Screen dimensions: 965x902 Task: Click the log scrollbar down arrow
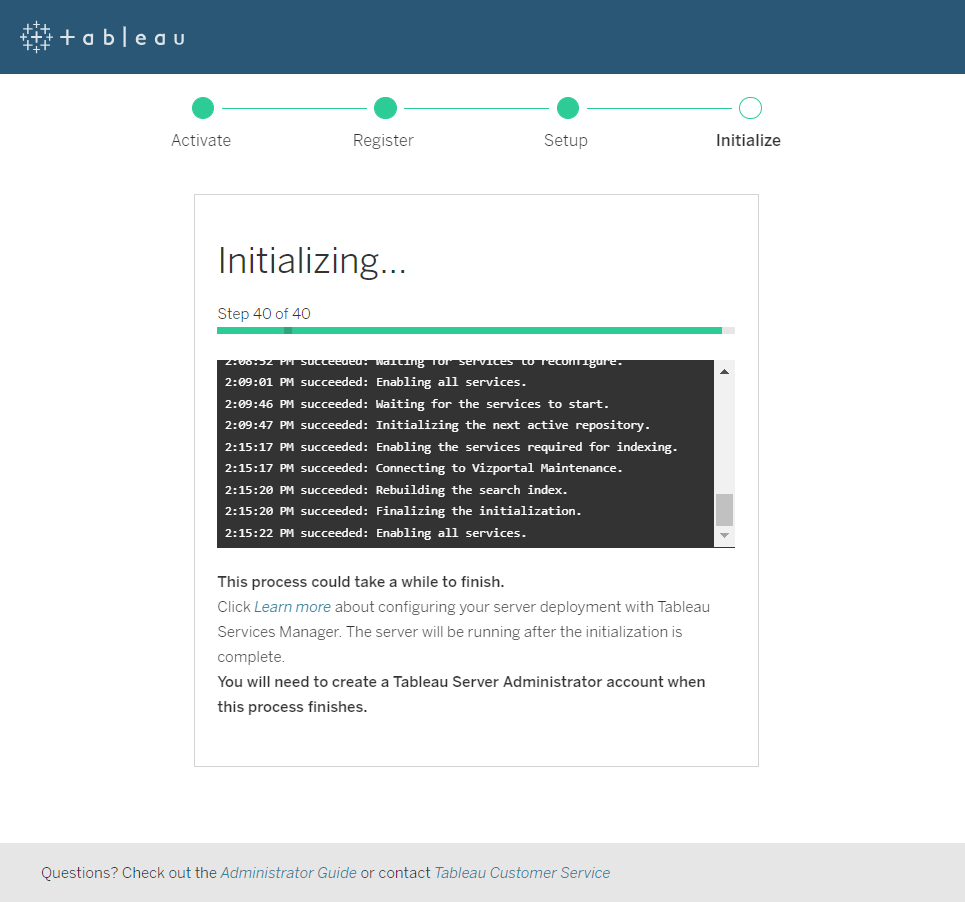pyautogui.click(x=724, y=535)
